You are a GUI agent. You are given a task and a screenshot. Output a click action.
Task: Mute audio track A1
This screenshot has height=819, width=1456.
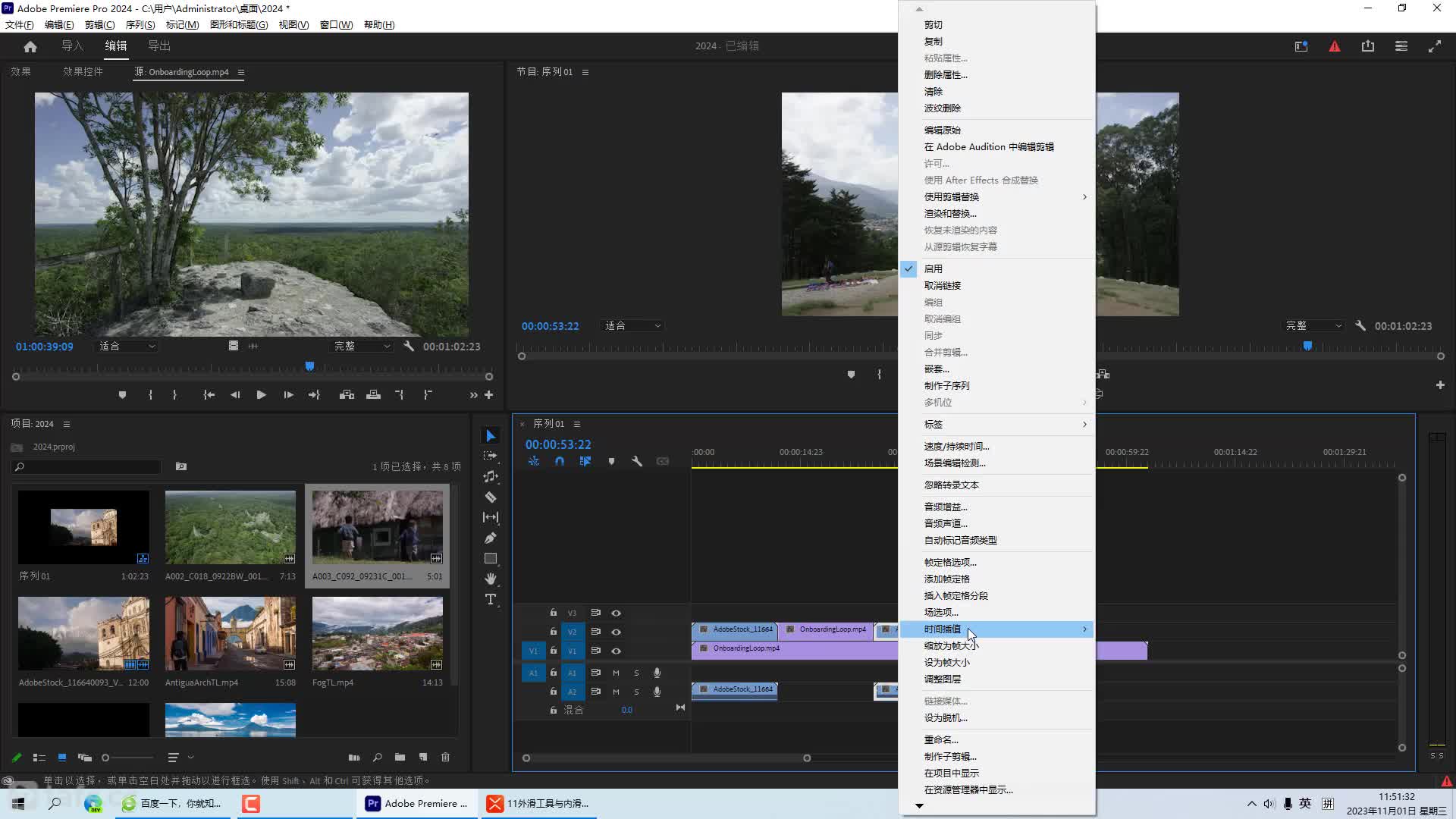pyautogui.click(x=616, y=673)
